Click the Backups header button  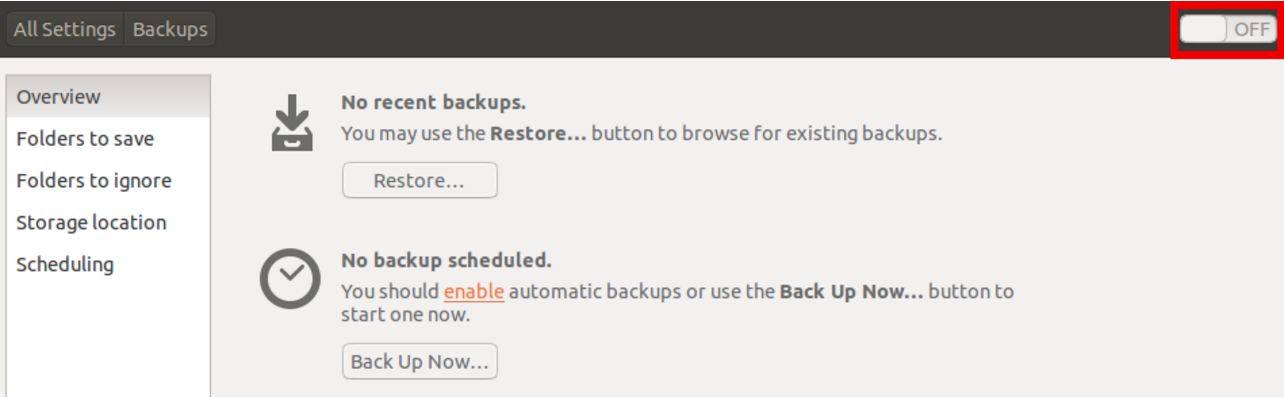170,29
